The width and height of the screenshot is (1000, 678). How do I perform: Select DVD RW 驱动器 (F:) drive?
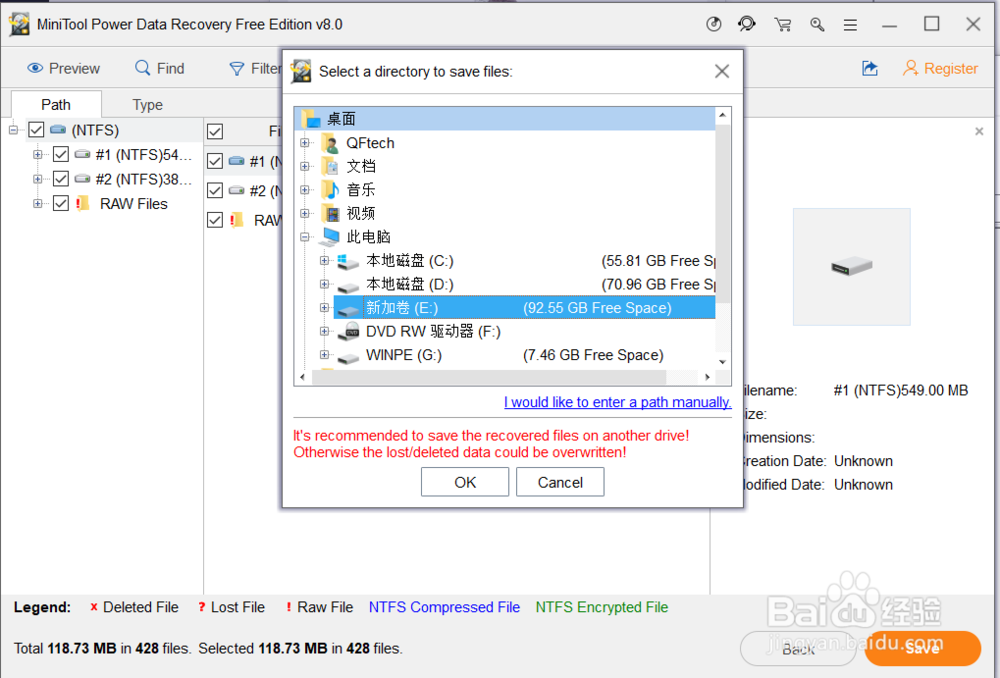[420, 332]
